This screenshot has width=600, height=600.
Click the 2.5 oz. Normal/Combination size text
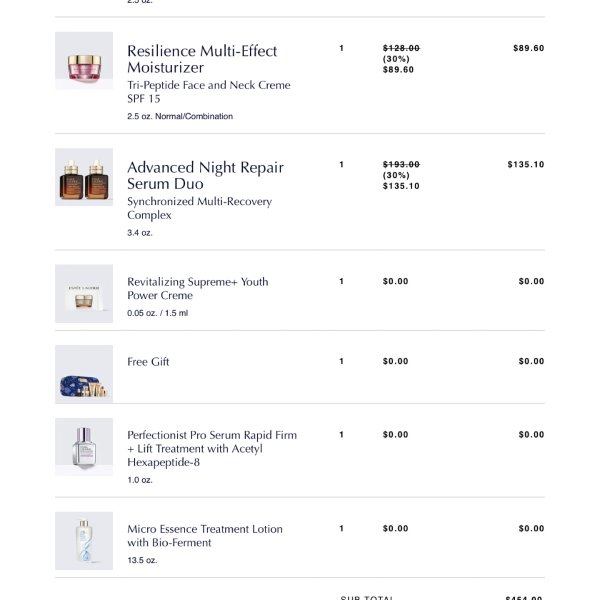pos(180,116)
